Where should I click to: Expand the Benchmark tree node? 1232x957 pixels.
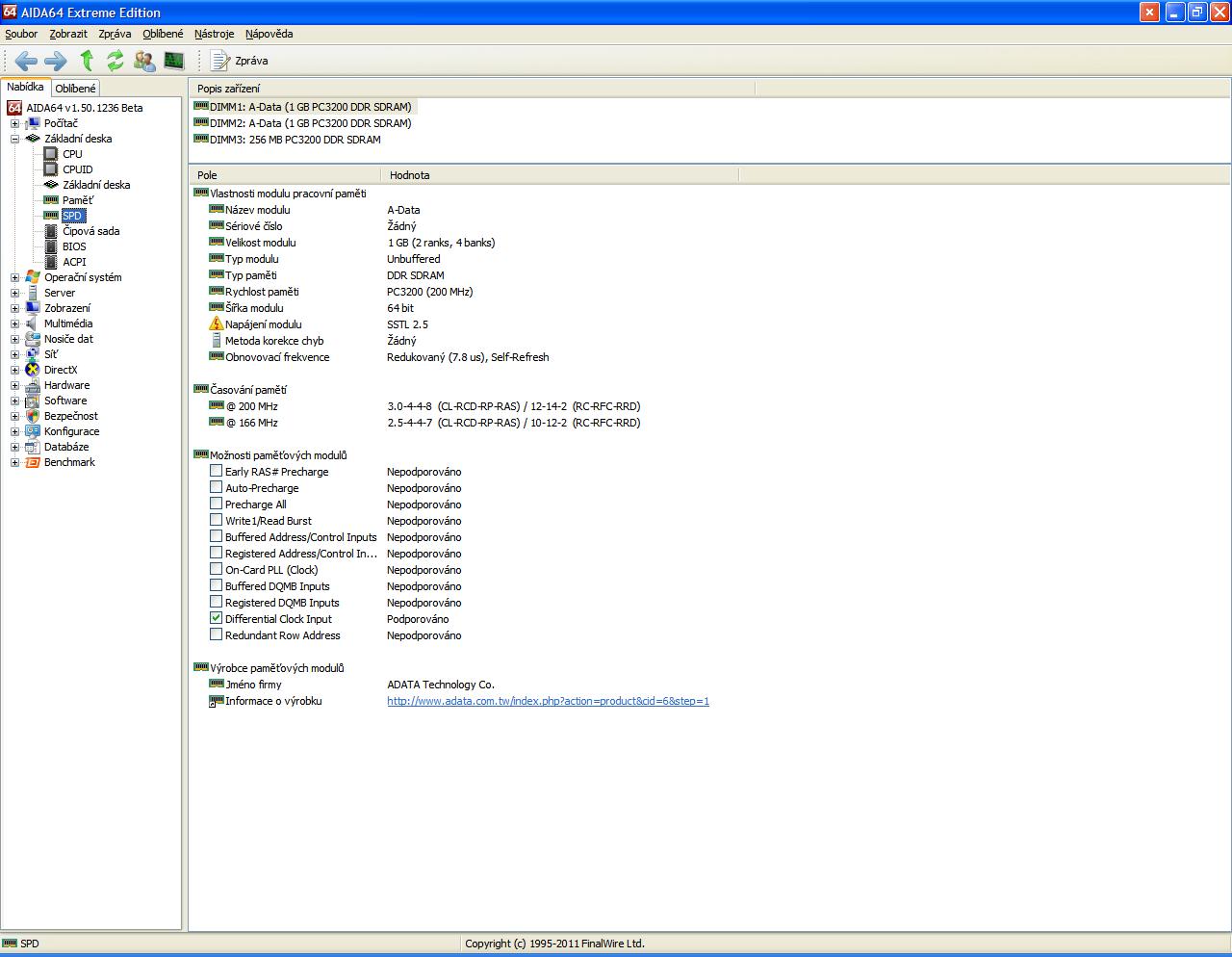14,462
